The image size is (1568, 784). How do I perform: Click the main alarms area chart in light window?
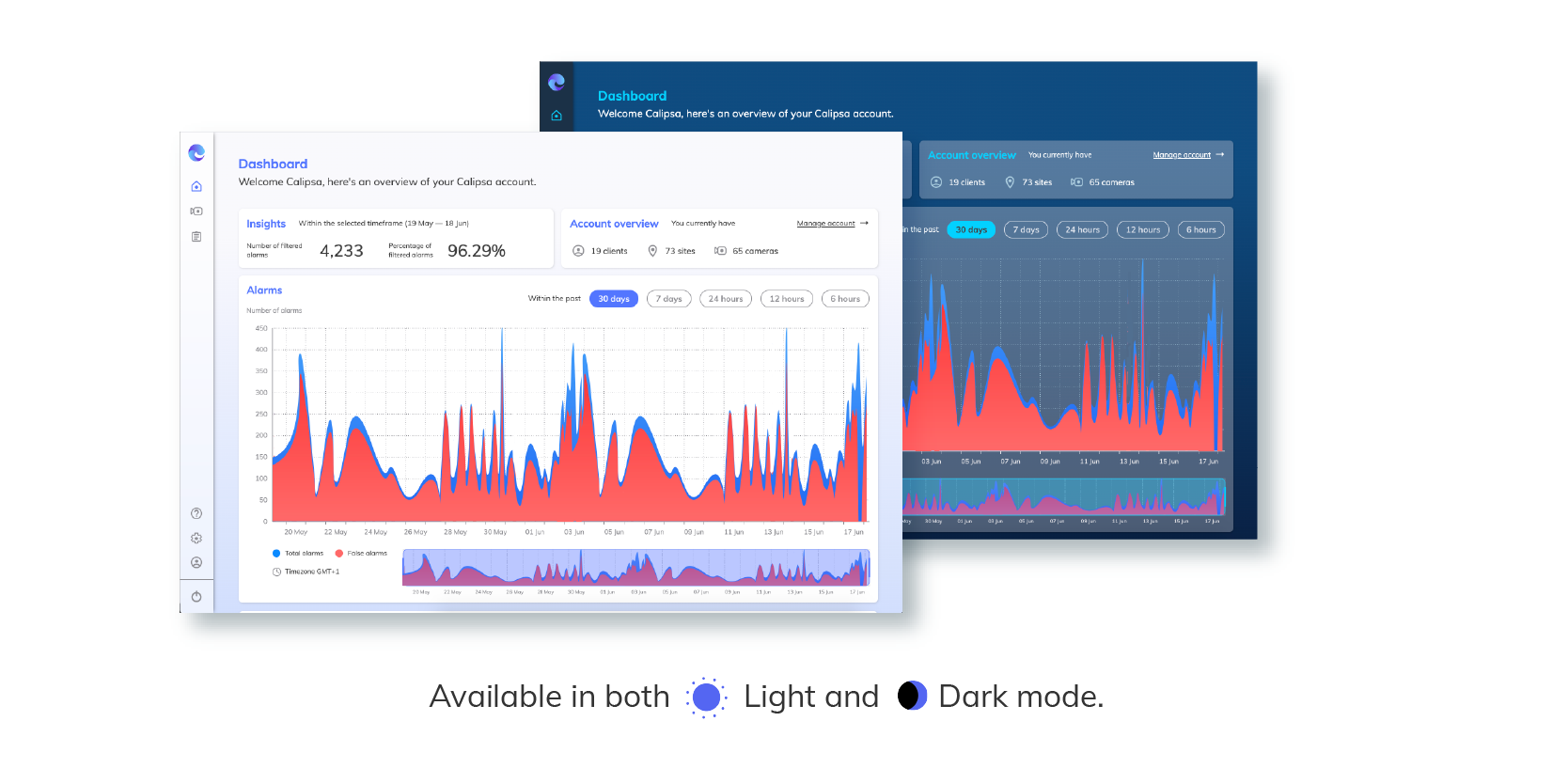pos(571,425)
